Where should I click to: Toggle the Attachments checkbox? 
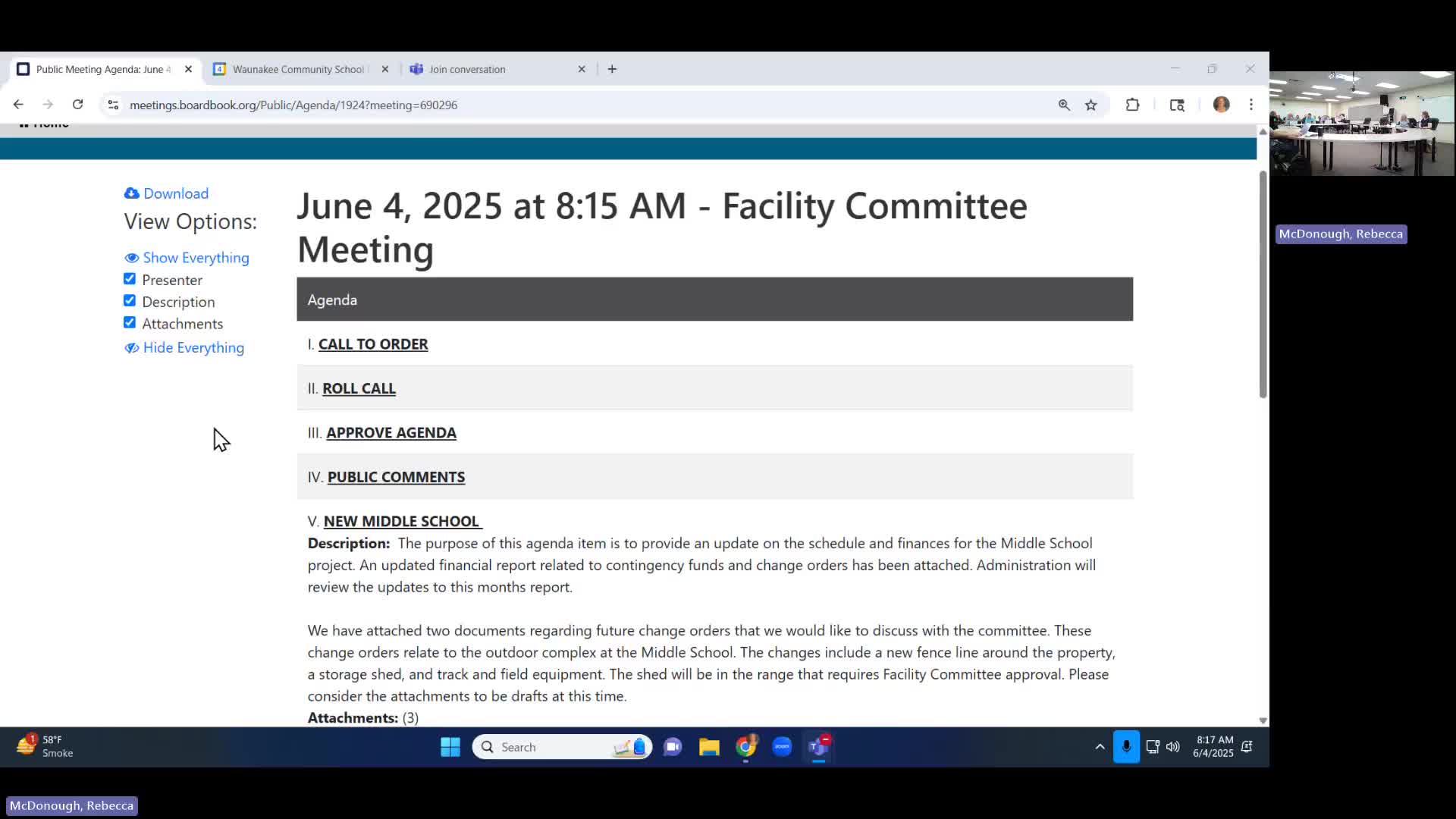tap(130, 323)
